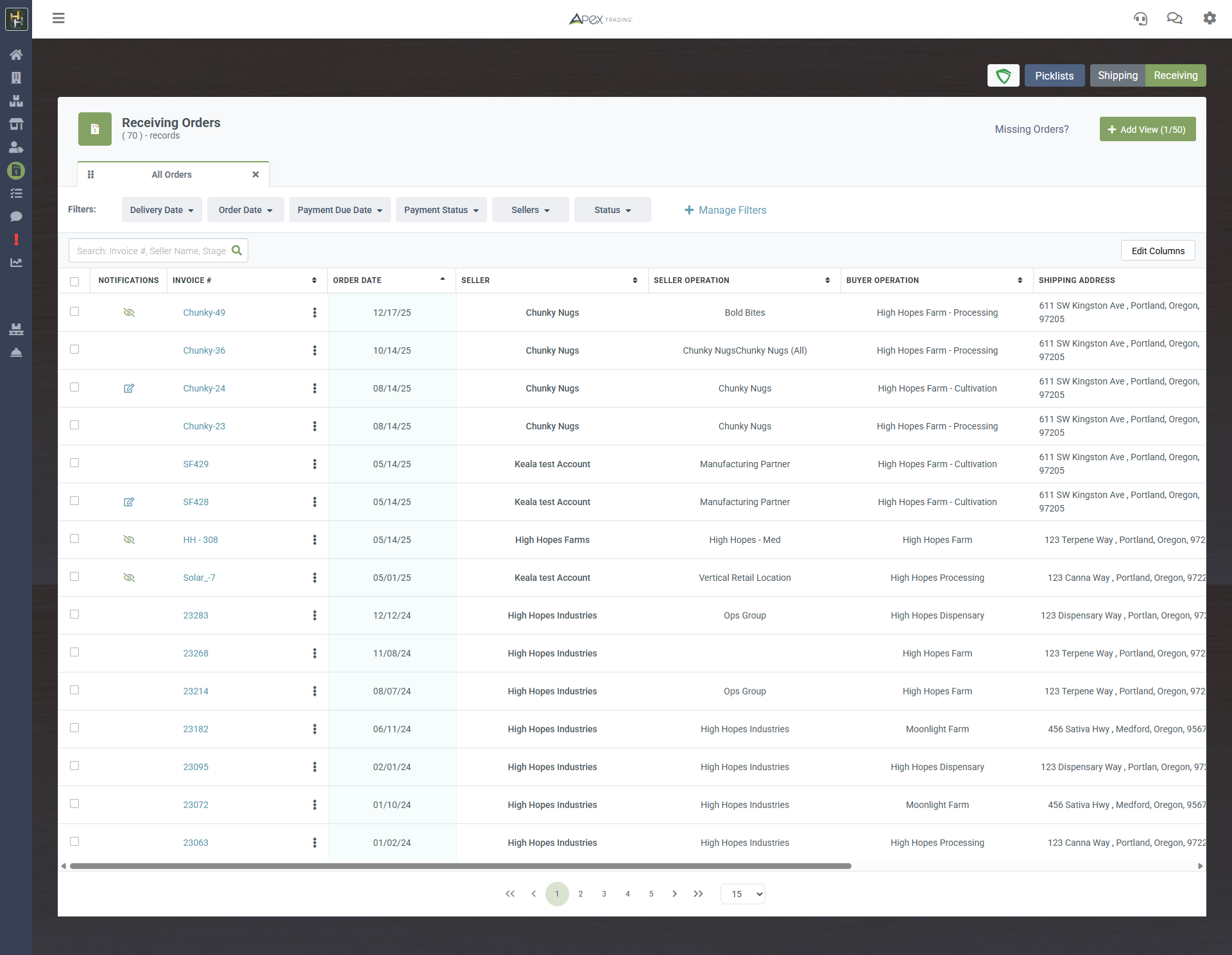Image resolution: width=1232 pixels, height=955 pixels.
Task: Expand the Delivery Date filter dropdown
Action: coord(162,210)
